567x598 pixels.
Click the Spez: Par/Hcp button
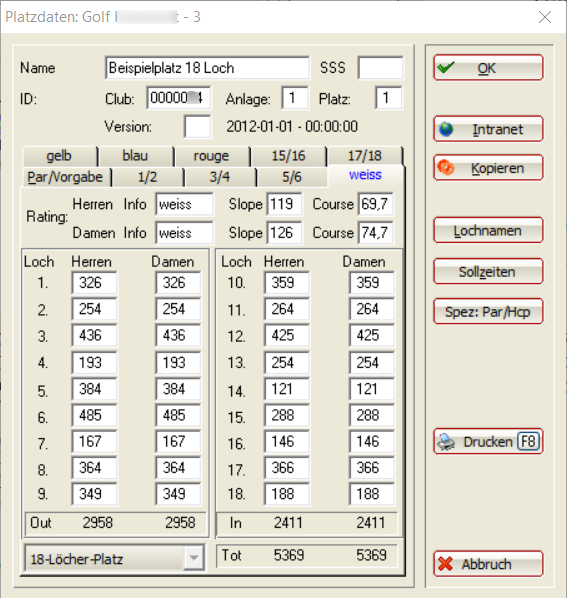[488, 312]
